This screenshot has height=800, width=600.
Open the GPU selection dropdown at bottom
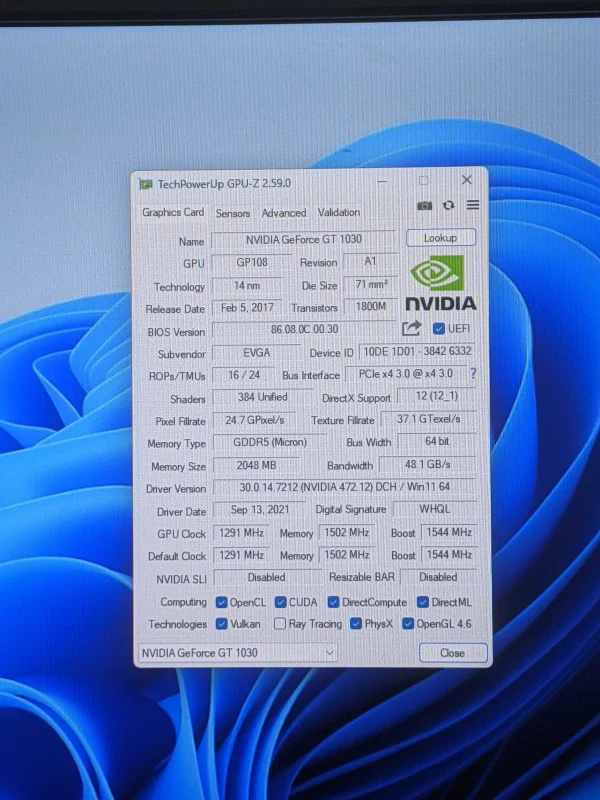click(238, 653)
